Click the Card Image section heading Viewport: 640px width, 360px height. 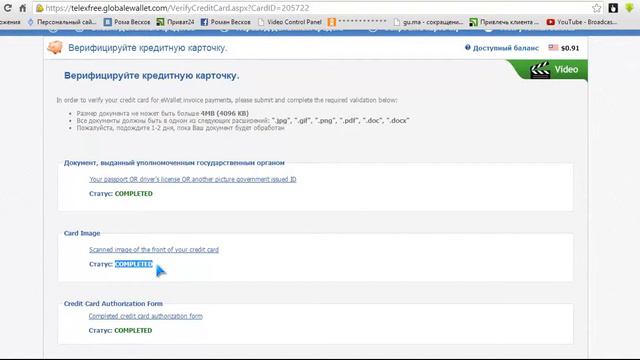pyautogui.click(x=82, y=233)
